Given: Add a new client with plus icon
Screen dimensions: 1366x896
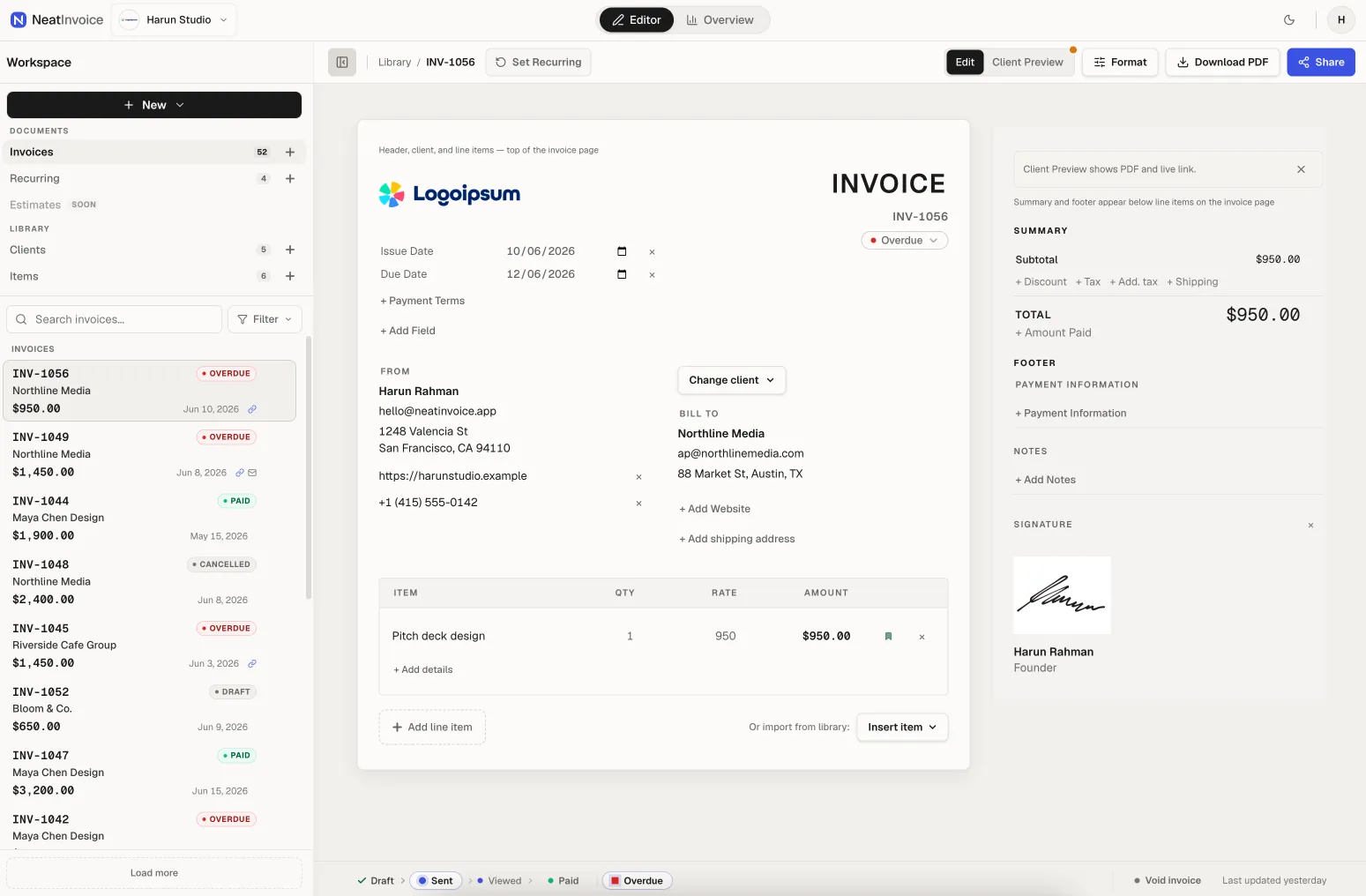Looking at the screenshot, I should (290, 250).
